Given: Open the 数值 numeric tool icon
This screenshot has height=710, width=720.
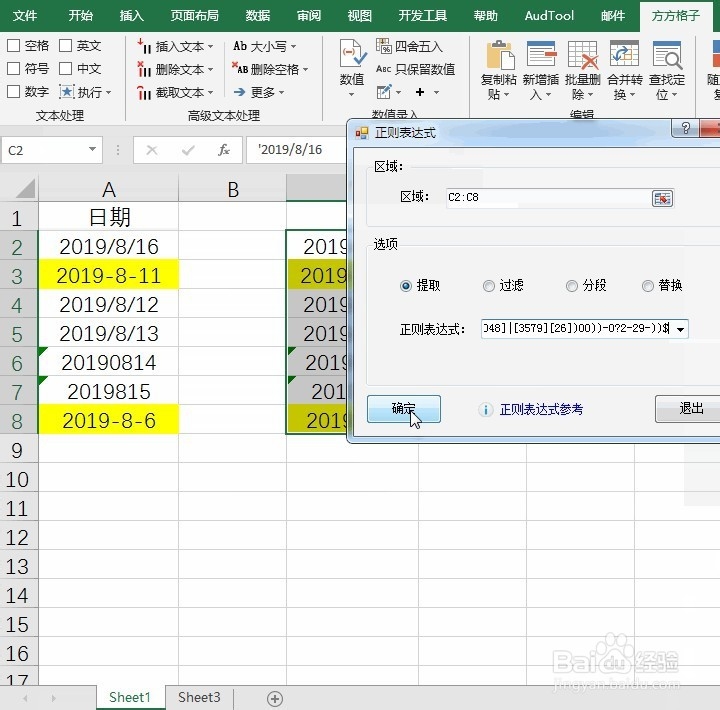Looking at the screenshot, I should (x=352, y=53).
